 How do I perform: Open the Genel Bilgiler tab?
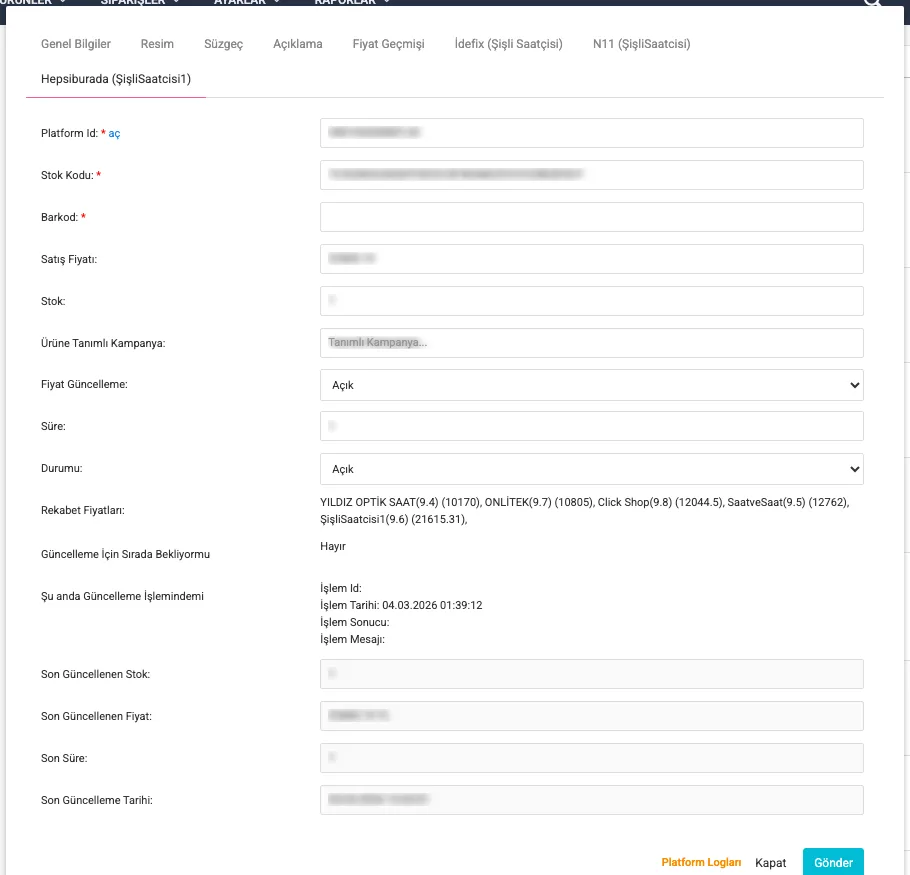[76, 44]
